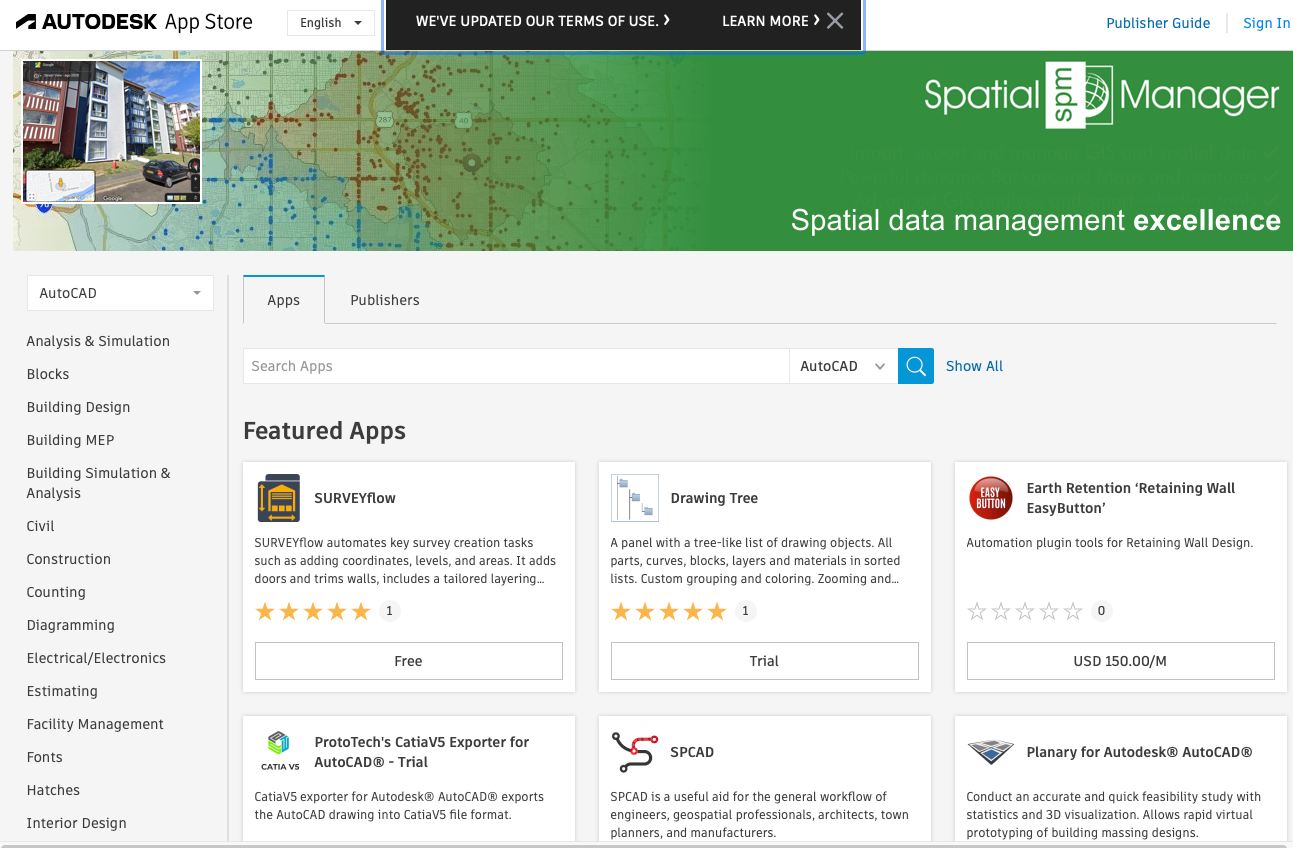This screenshot has width=1293, height=848.
Task: Select the Civil category
Action: (x=41, y=526)
